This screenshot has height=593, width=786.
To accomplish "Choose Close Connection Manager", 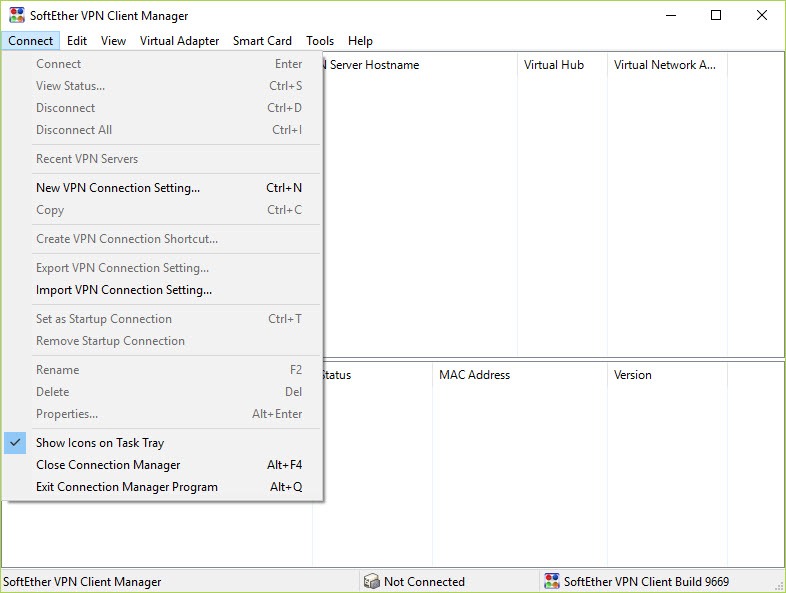I will (x=163, y=465).
